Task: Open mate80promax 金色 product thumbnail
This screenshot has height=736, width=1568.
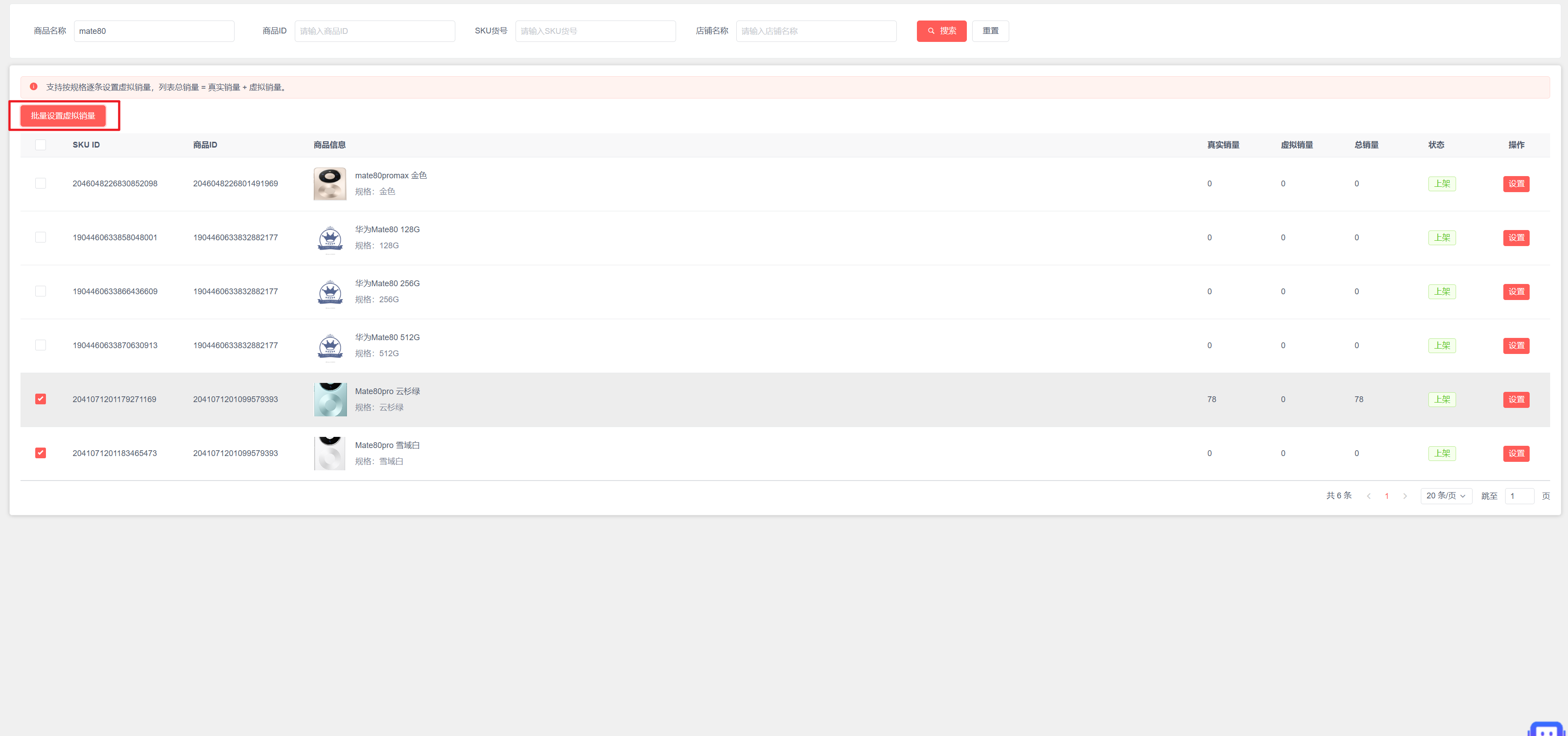Action: tap(330, 184)
